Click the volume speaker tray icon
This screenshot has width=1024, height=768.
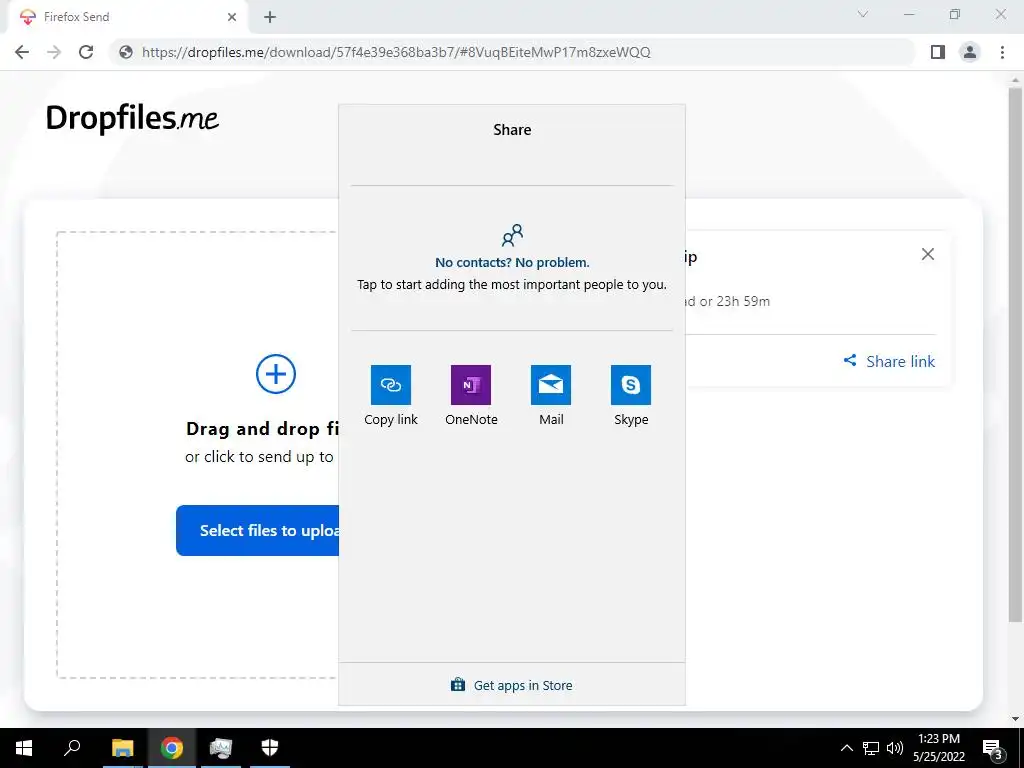[x=895, y=748]
